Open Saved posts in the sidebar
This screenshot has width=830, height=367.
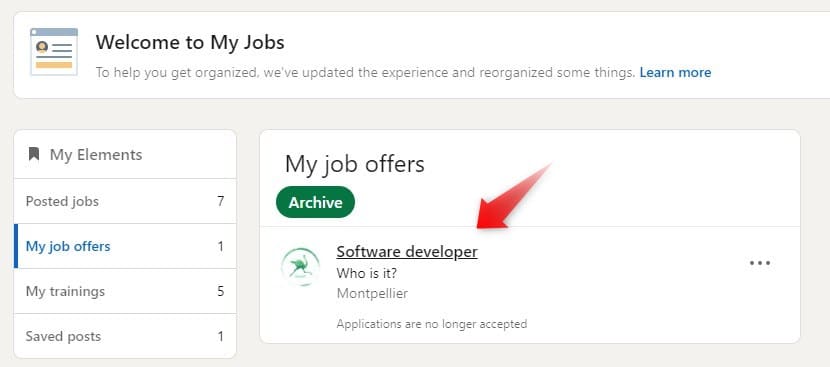click(x=125, y=336)
